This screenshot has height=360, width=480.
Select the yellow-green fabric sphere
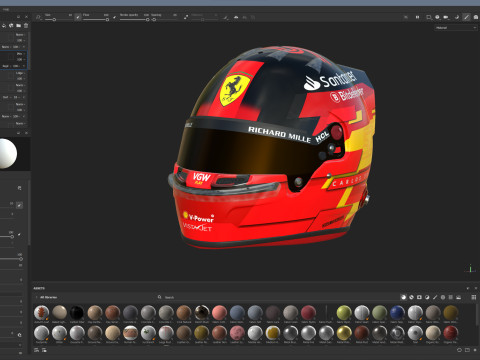coord(344,313)
